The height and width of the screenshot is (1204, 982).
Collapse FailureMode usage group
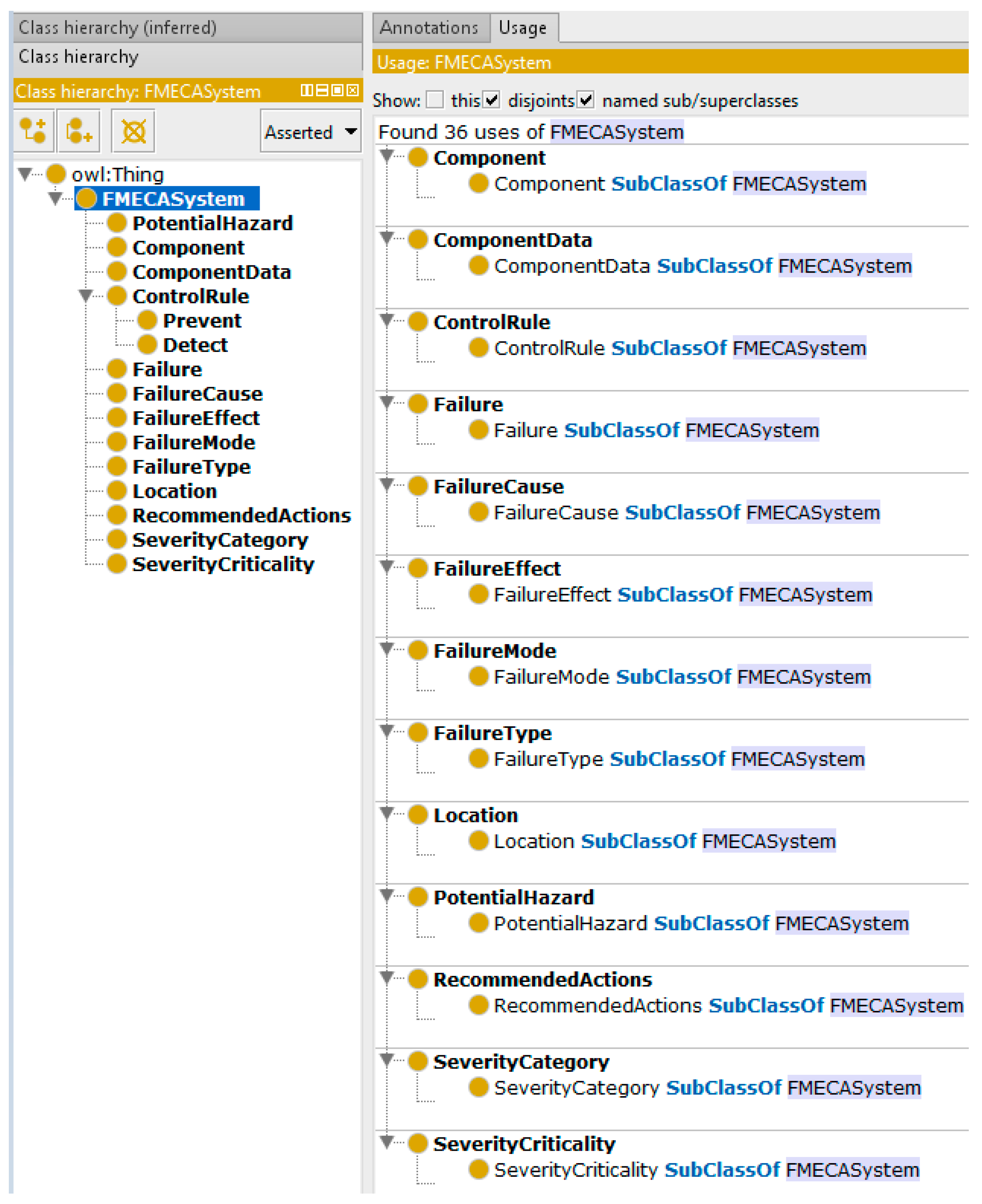coord(387,649)
